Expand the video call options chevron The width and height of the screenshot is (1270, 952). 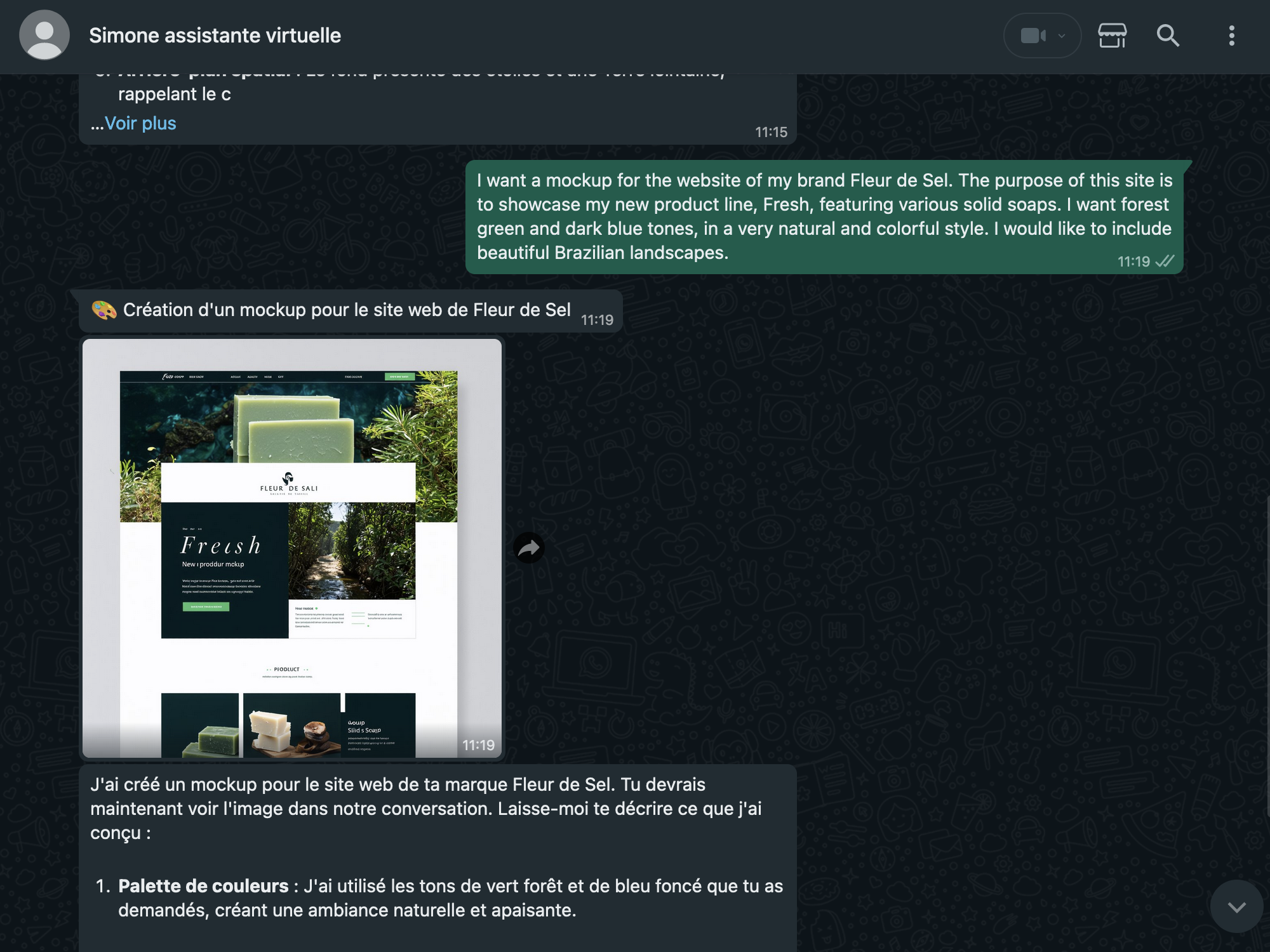1062,36
